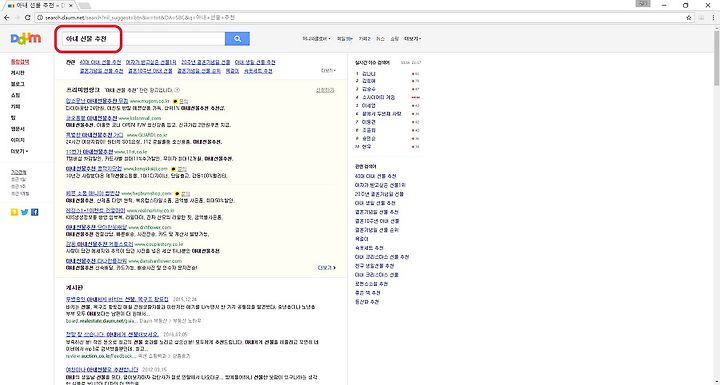Select the 웹문서 tab in sidebar

(x=18, y=129)
